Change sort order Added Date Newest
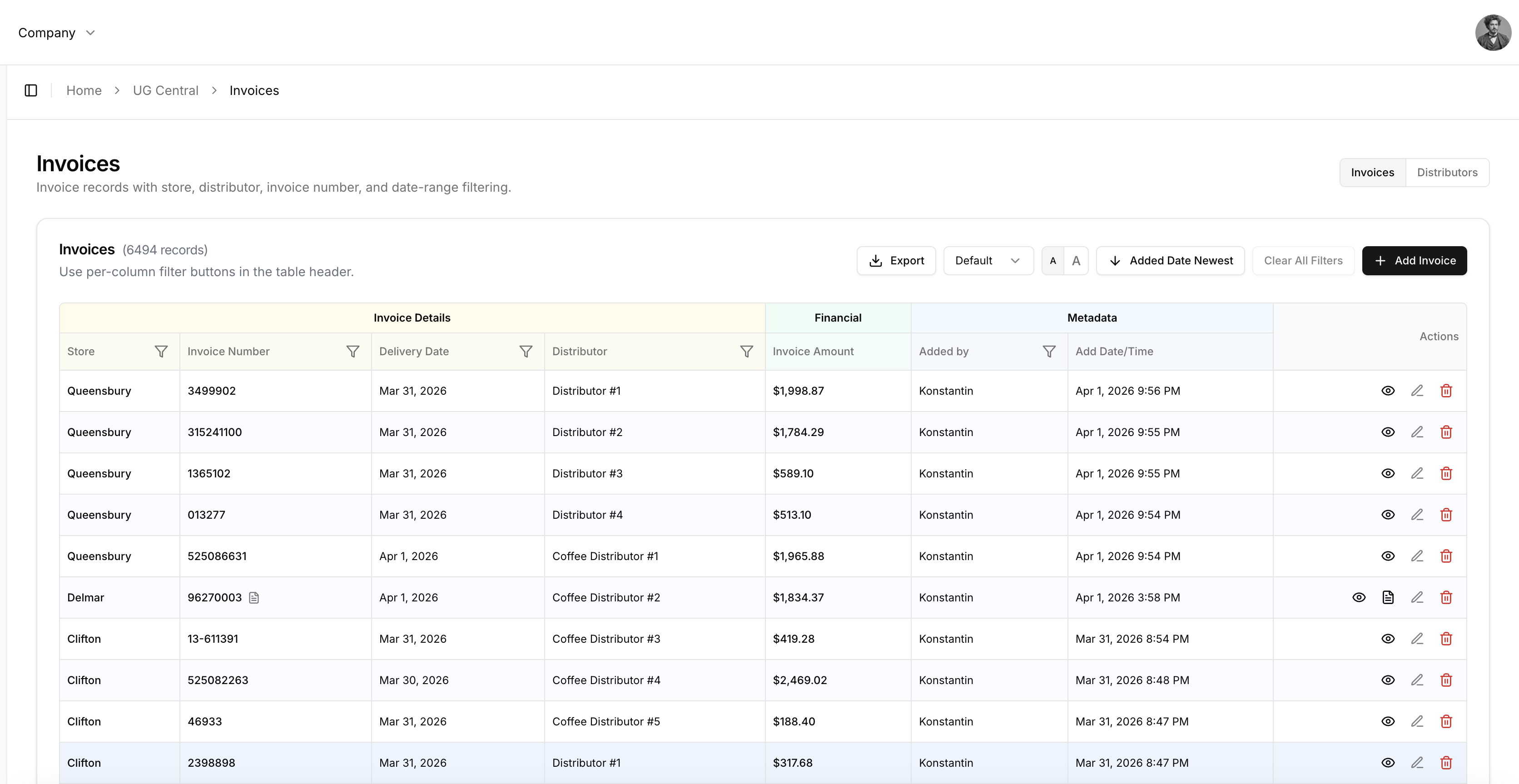The width and height of the screenshot is (1519, 784). [1170, 261]
